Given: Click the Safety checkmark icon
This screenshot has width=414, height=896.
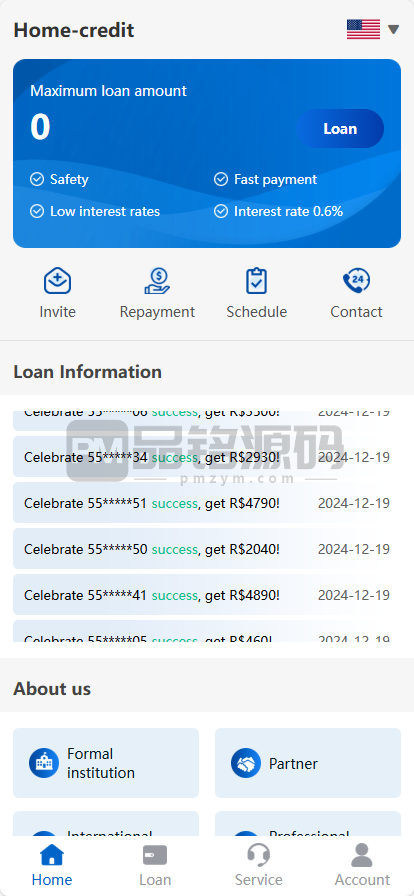Looking at the screenshot, I should coord(37,179).
